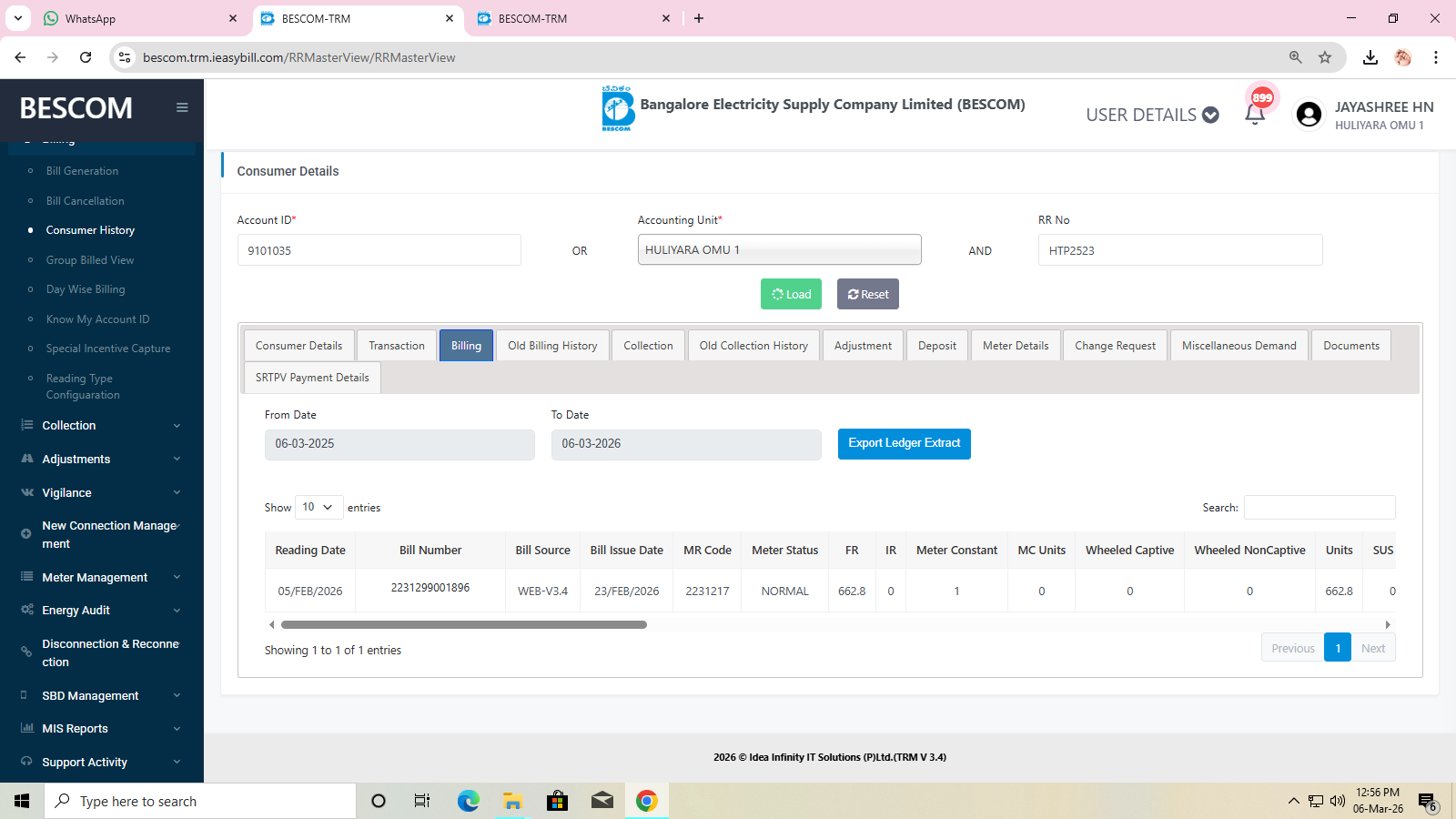Switch to the Consumer Details tab
This screenshot has width=1456, height=819.
tap(298, 346)
